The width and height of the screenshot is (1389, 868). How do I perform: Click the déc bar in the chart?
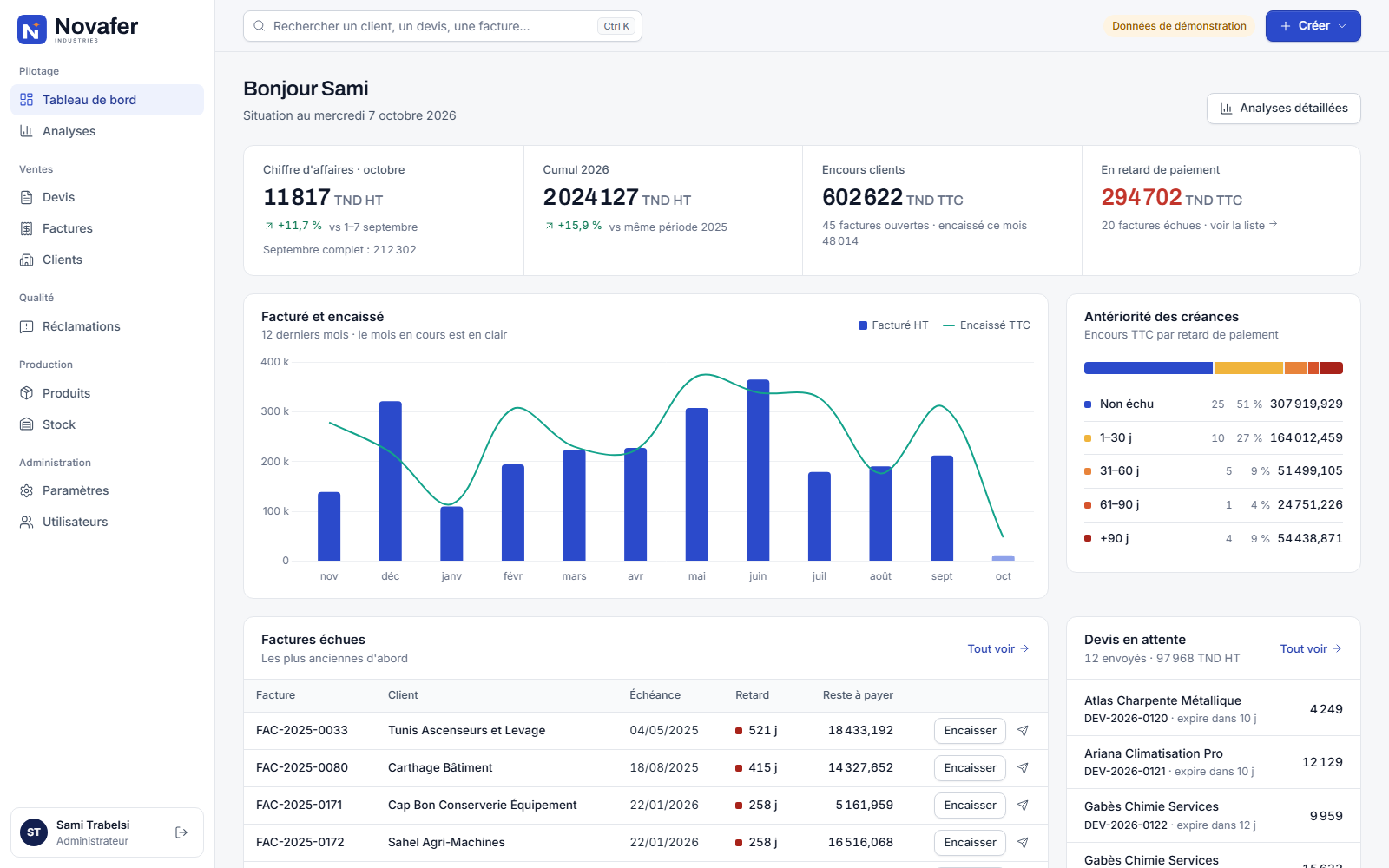391,481
